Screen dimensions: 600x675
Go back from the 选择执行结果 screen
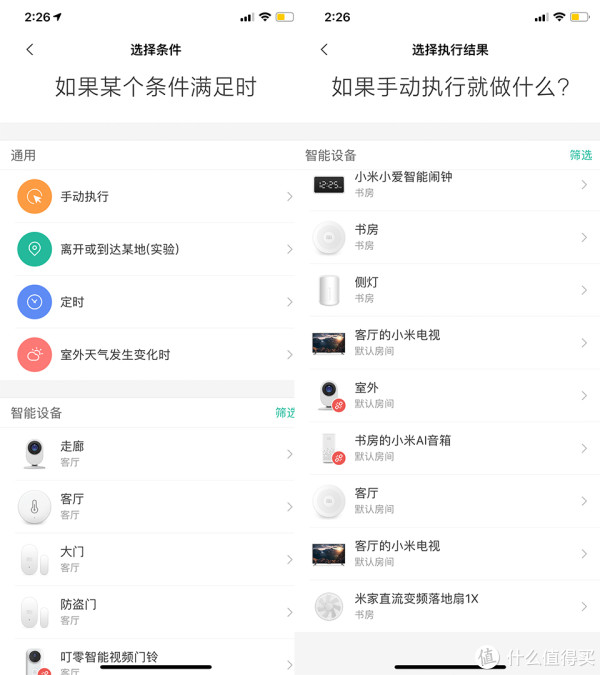[x=324, y=50]
